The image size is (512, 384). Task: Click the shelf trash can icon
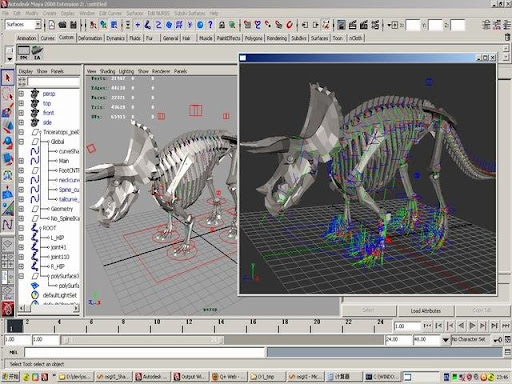point(507,37)
